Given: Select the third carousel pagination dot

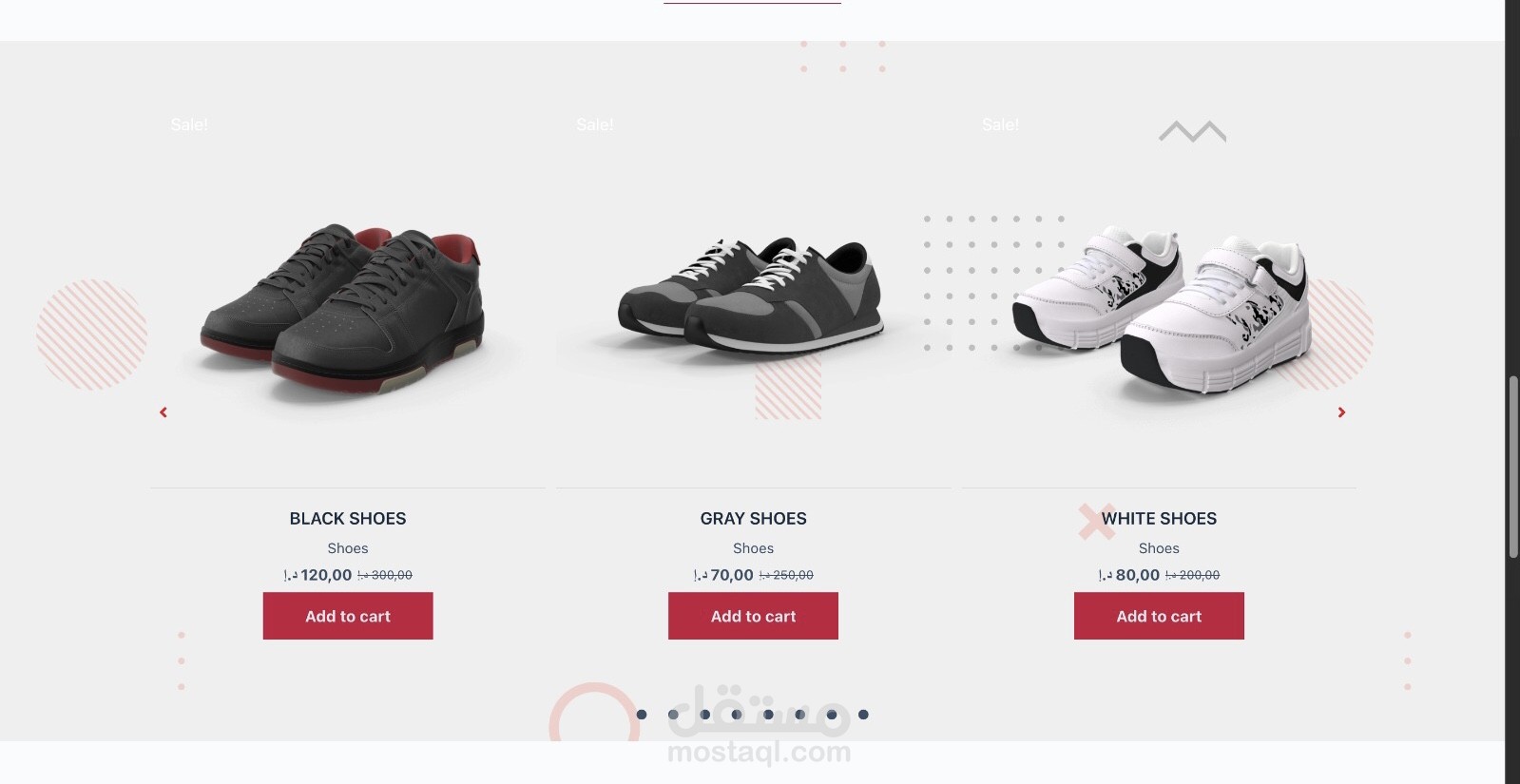Looking at the screenshot, I should tap(704, 715).
